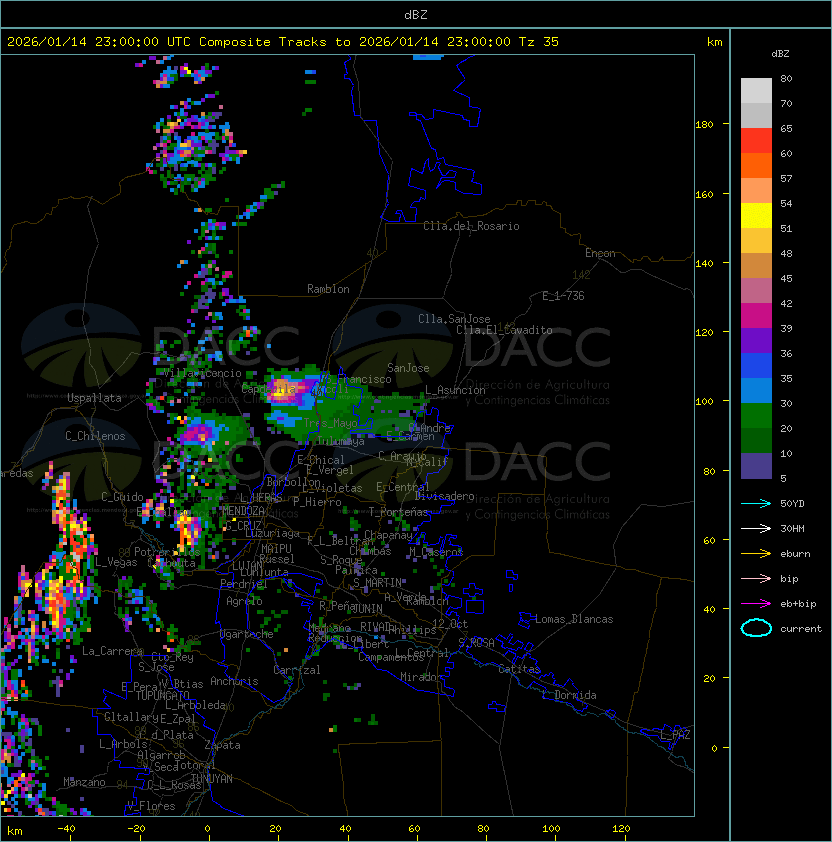The image size is (832, 842).
Task: Click the magenta storm cell south of Villavicencio
Action: coord(197,433)
